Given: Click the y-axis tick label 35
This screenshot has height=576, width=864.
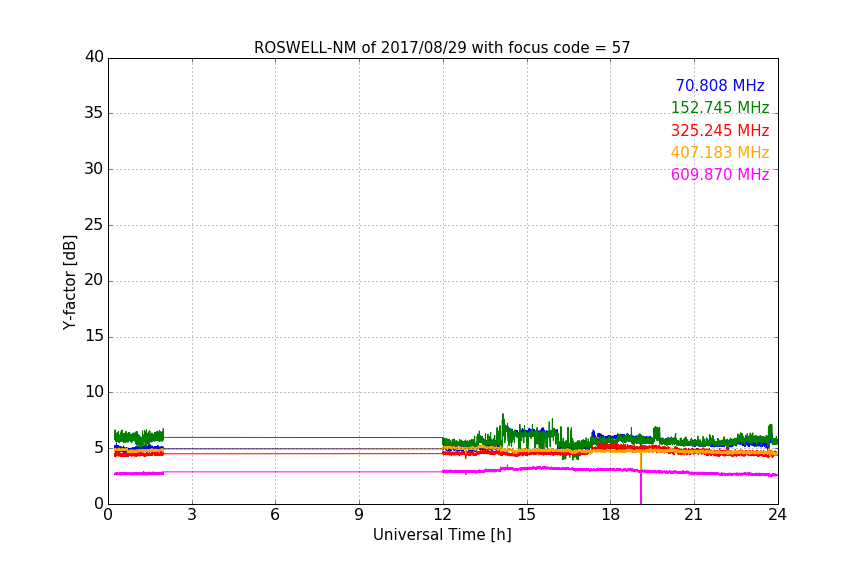Looking at the screenshot, I should click(94, 113).
